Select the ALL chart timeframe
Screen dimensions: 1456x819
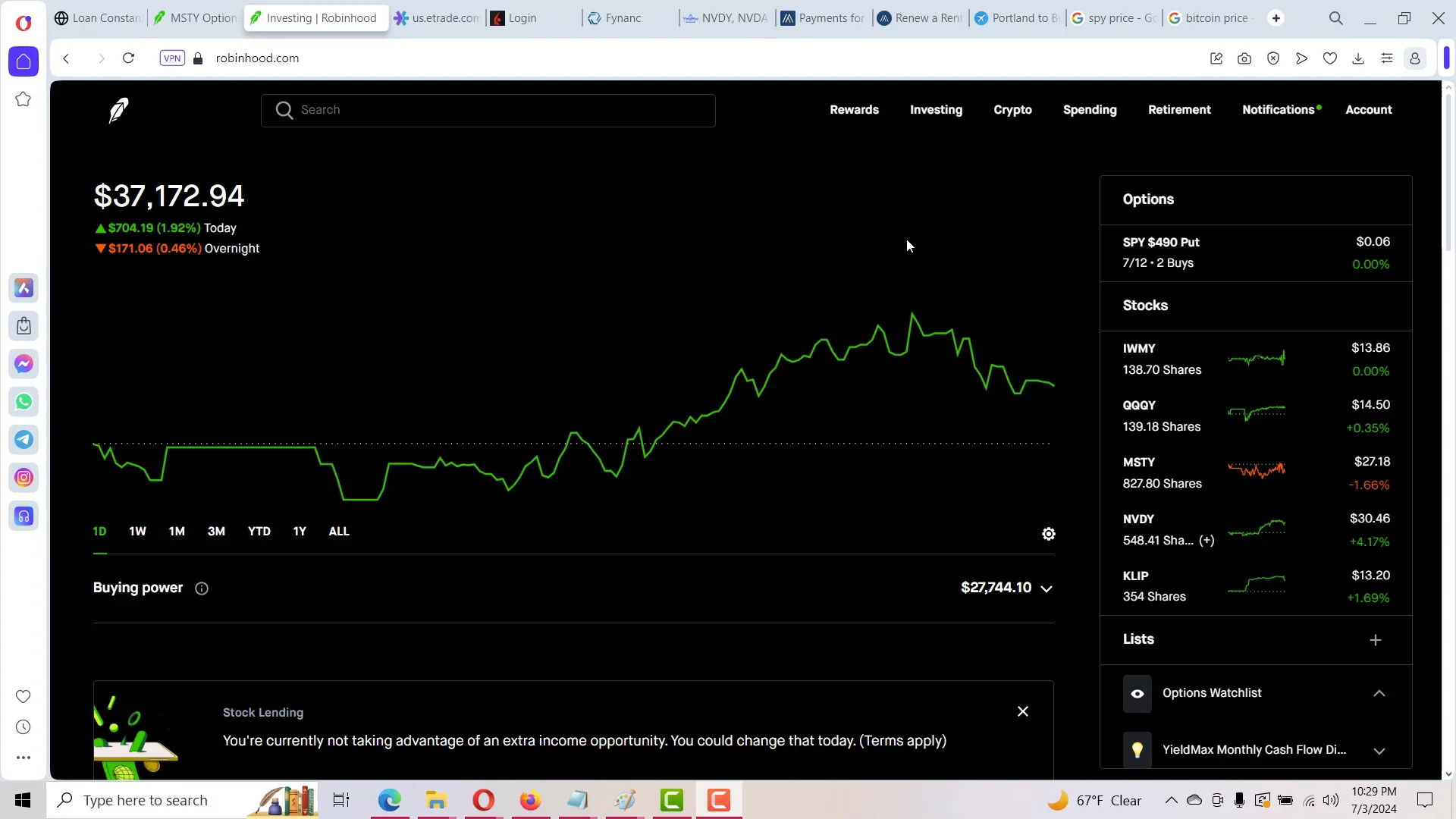(x=338, y=531)
